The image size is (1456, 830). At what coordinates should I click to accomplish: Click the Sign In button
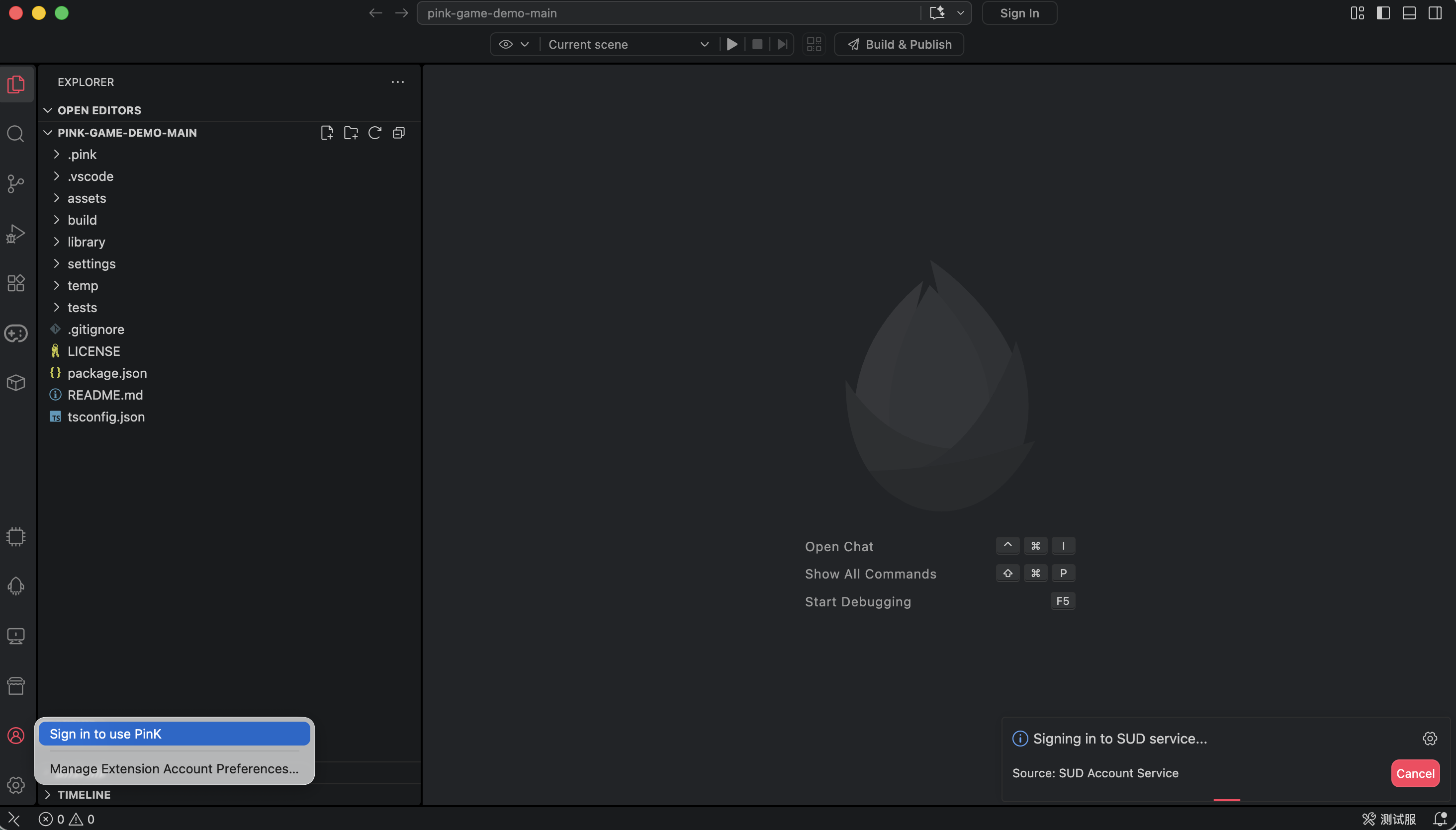tap(1019, 13)
